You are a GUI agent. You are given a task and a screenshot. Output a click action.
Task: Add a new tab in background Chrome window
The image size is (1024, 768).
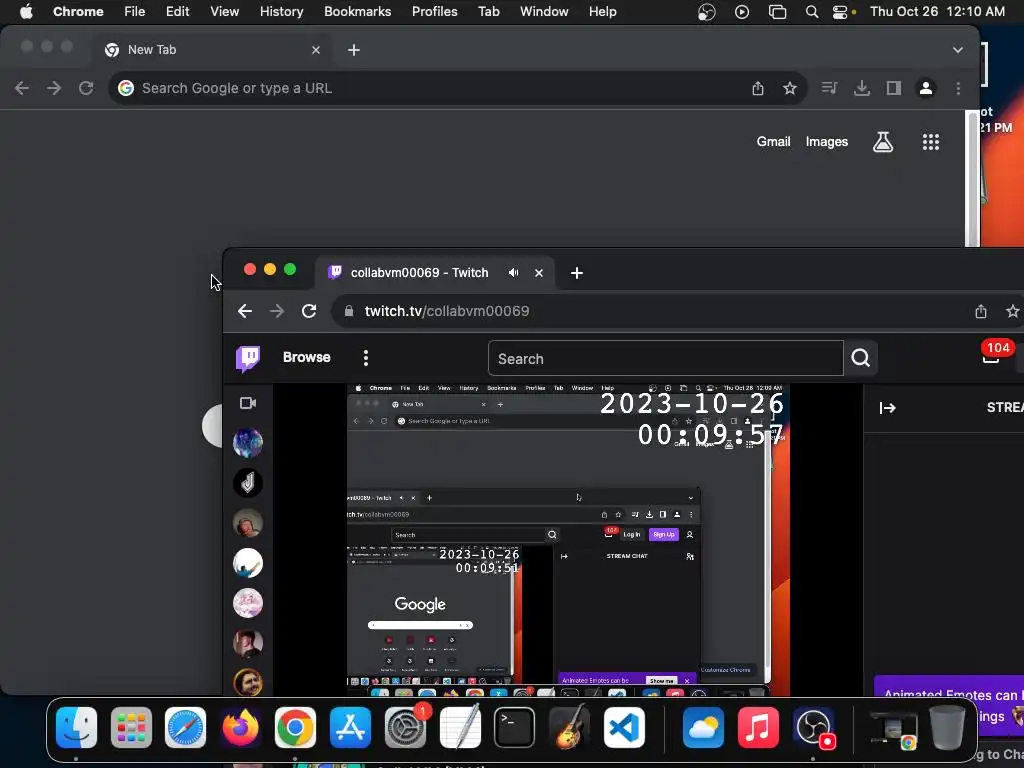(x=354, y=50)
